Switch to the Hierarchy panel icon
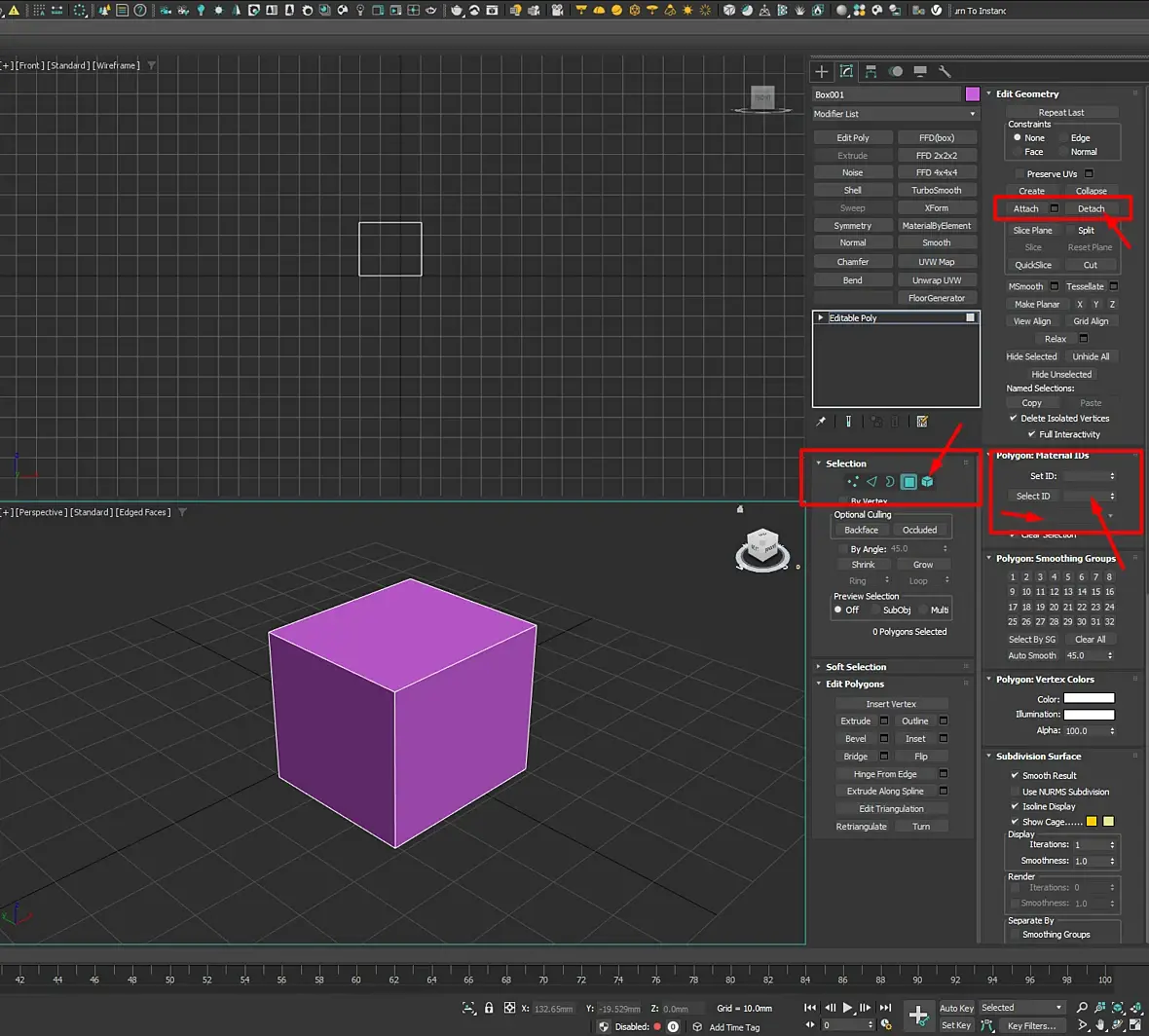The width and height of the screenshot is (1149, 1036). (871, 71)
